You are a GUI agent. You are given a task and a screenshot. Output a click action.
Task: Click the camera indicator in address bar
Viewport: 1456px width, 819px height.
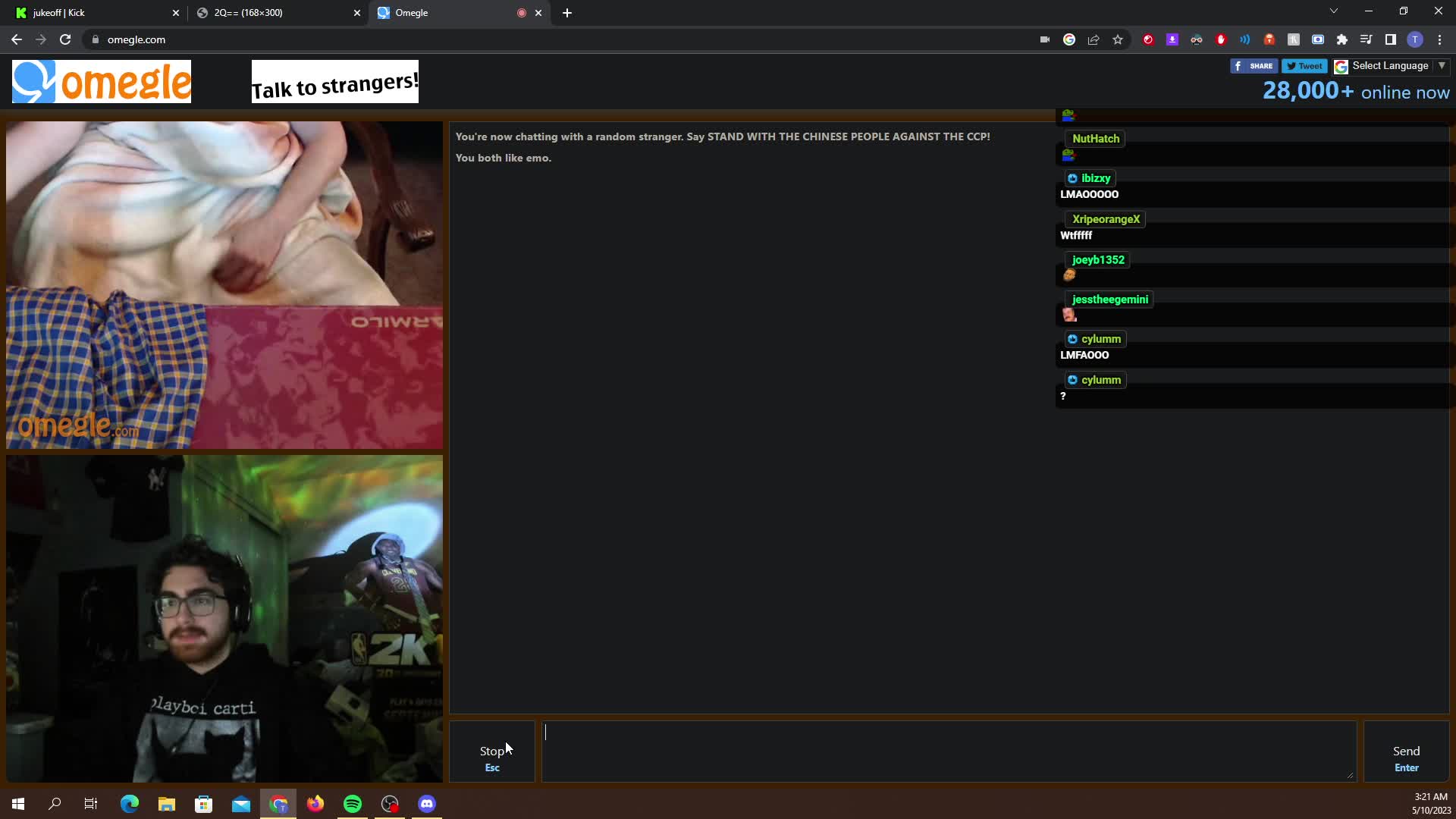1045,39
